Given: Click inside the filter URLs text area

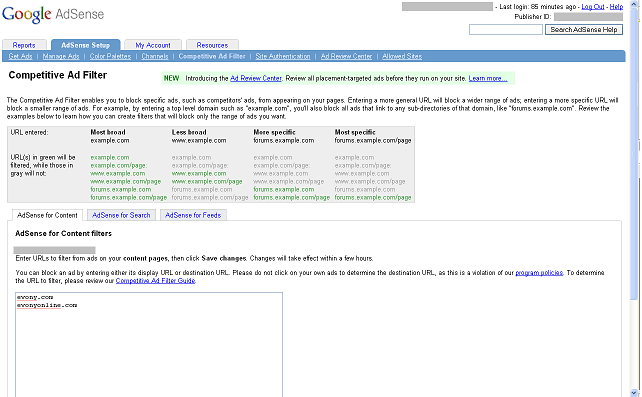Looking at the screenshot, I should coord(149,345).
